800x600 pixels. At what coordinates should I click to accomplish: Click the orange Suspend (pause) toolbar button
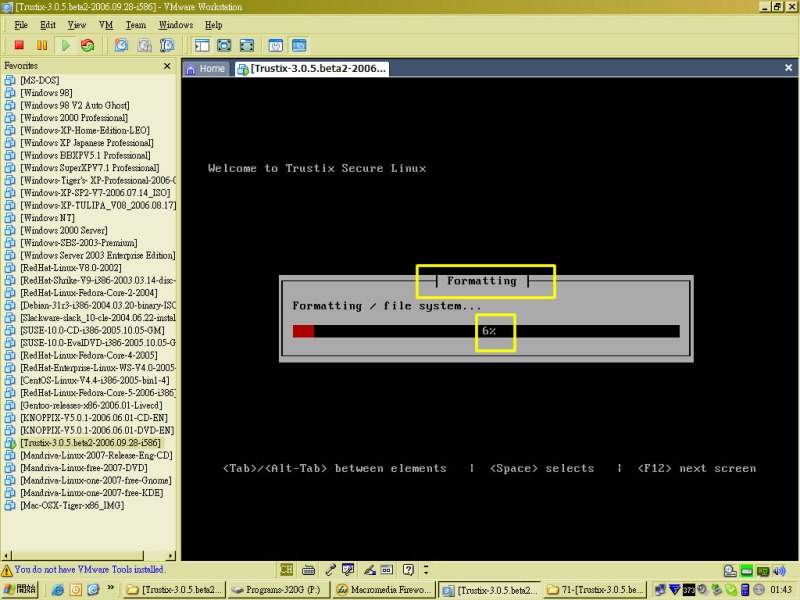coord(42,45)
